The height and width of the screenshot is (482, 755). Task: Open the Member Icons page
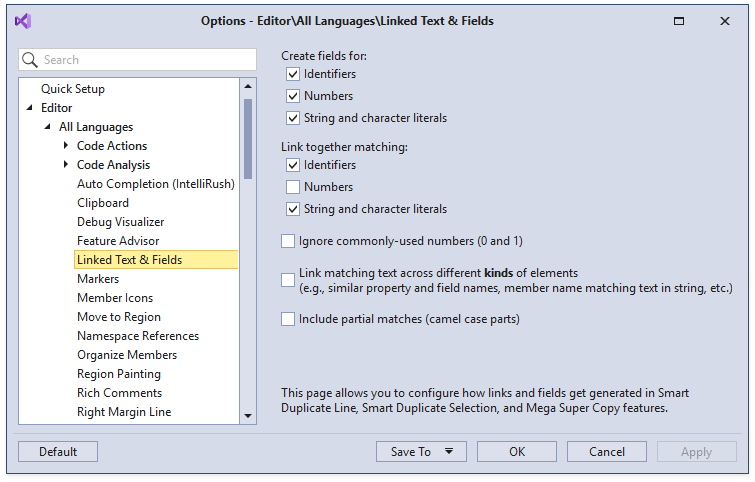115,298
